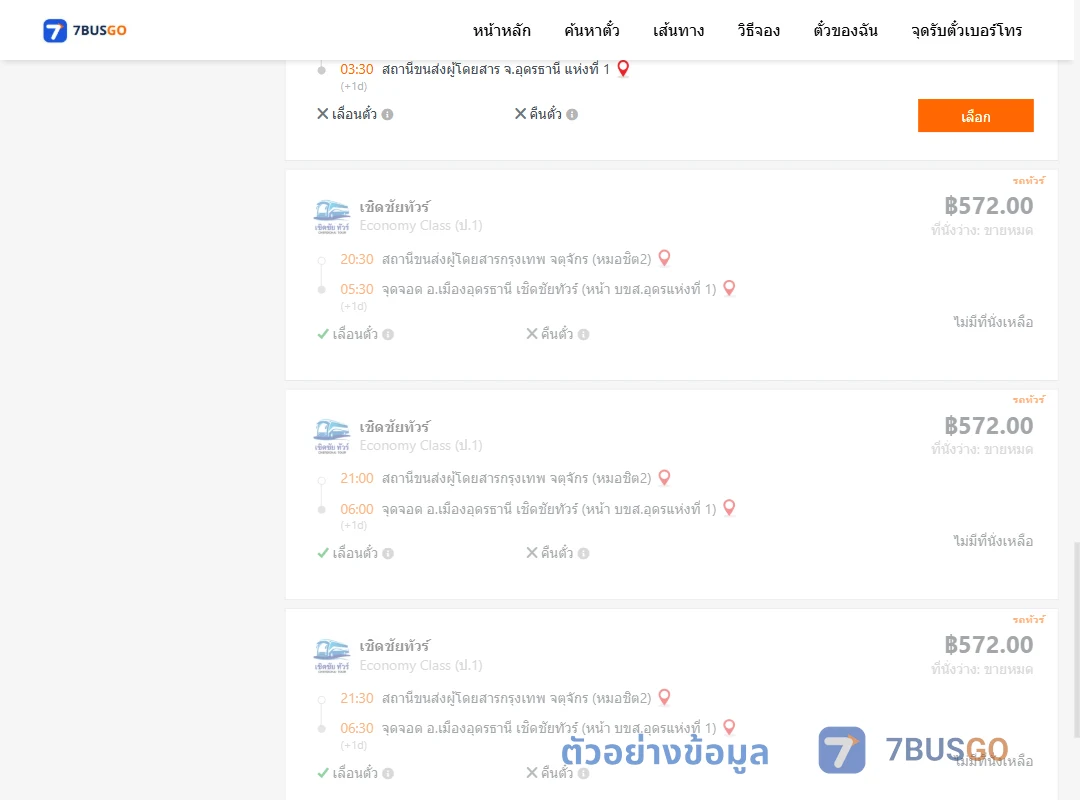1080x800 pixels.
Task: Click the X mark beside คืนตั๋ว, 21:00 trip
Action: 532,553
